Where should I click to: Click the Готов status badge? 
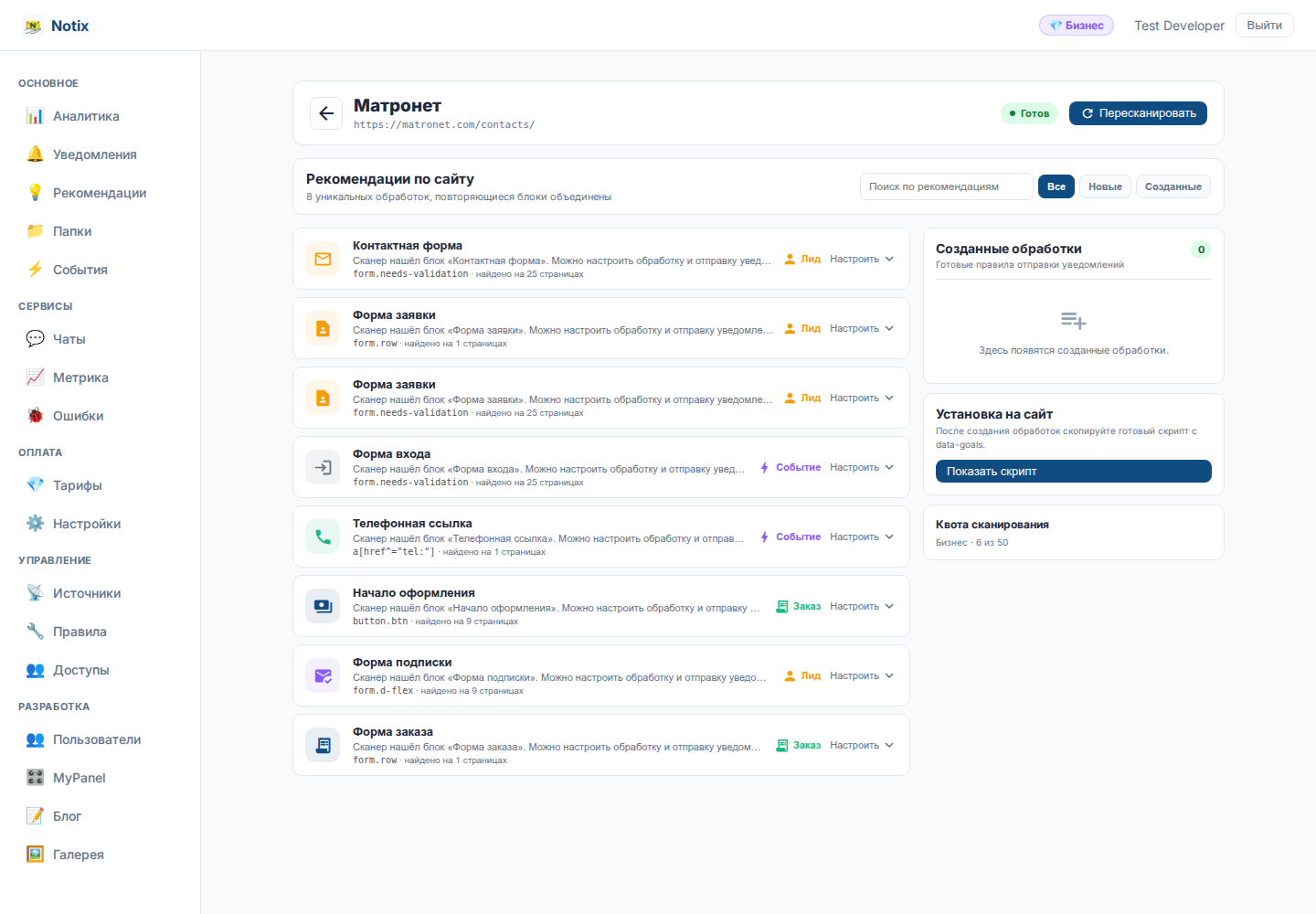1029,113
